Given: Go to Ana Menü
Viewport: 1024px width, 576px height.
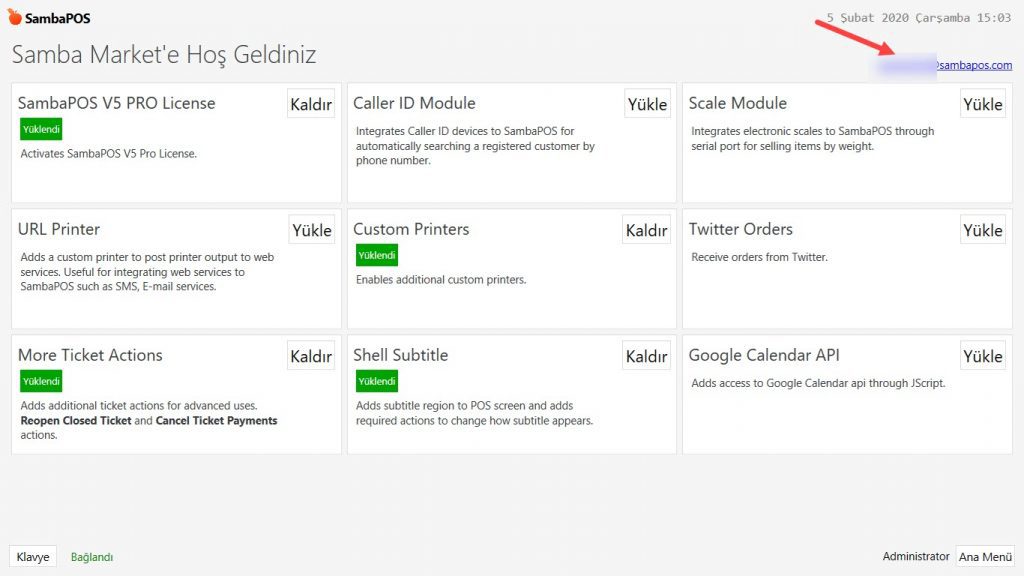Looking at the screenshot, I should point(985,557).
